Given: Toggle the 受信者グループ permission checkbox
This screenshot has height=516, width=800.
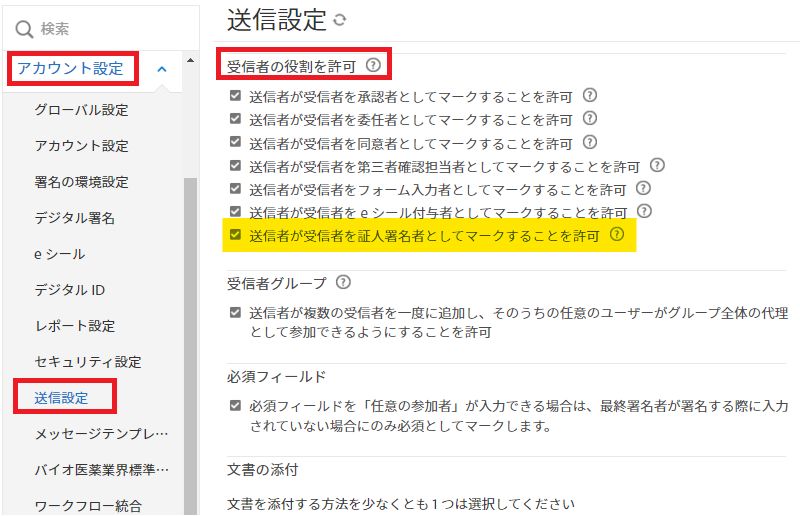Looking at the screenshot, I should 235,312.
